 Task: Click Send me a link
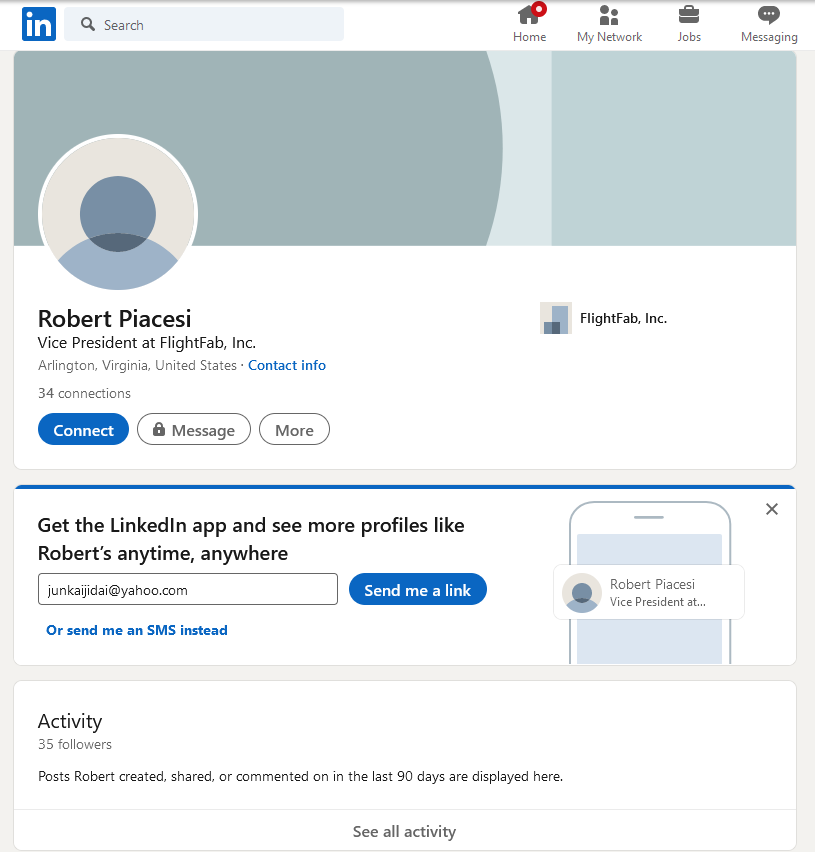(x=418, y=589)
